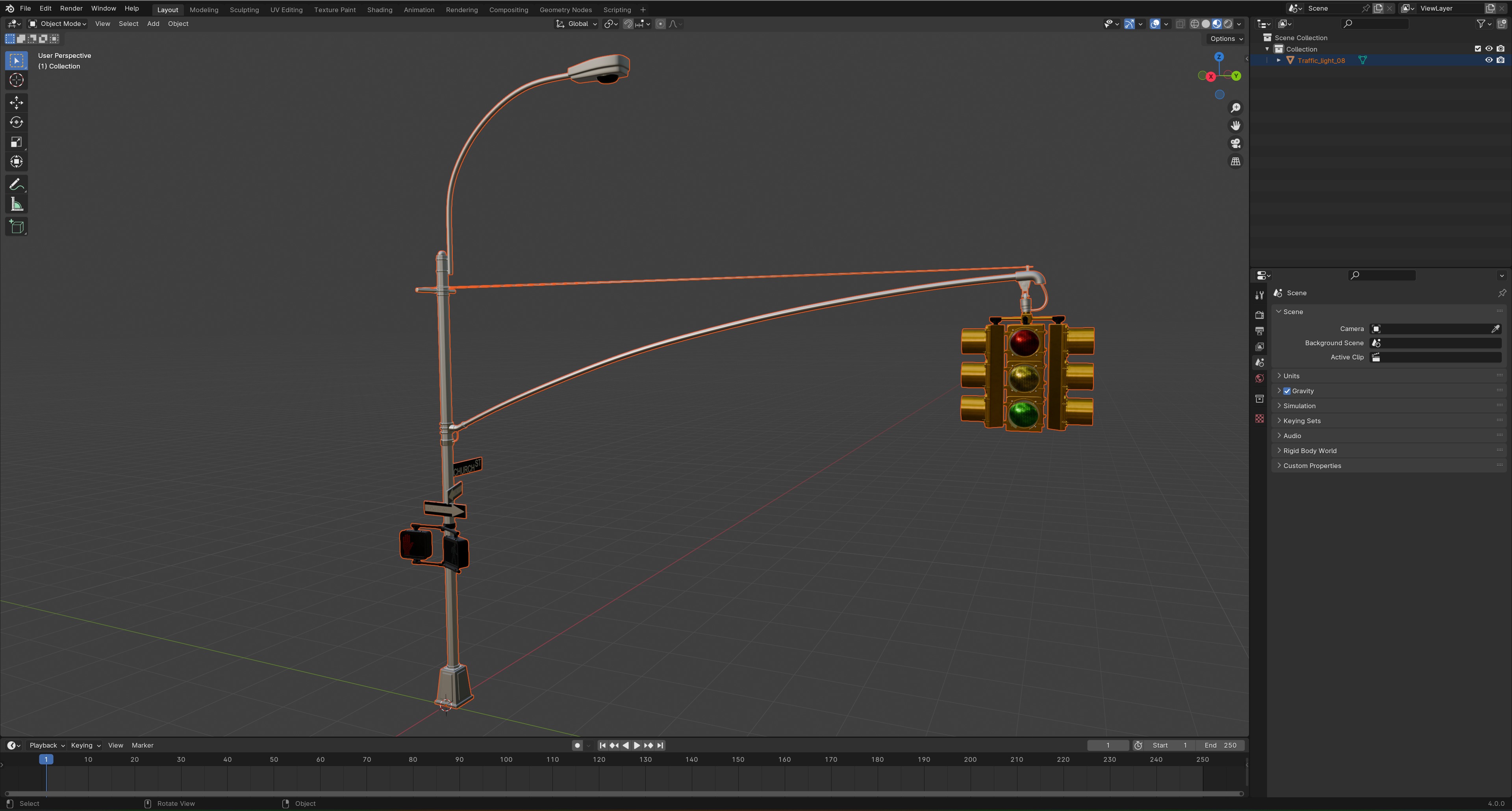
Task: Click the X axis on navigation gizmo
Action: coord(1210,77)
